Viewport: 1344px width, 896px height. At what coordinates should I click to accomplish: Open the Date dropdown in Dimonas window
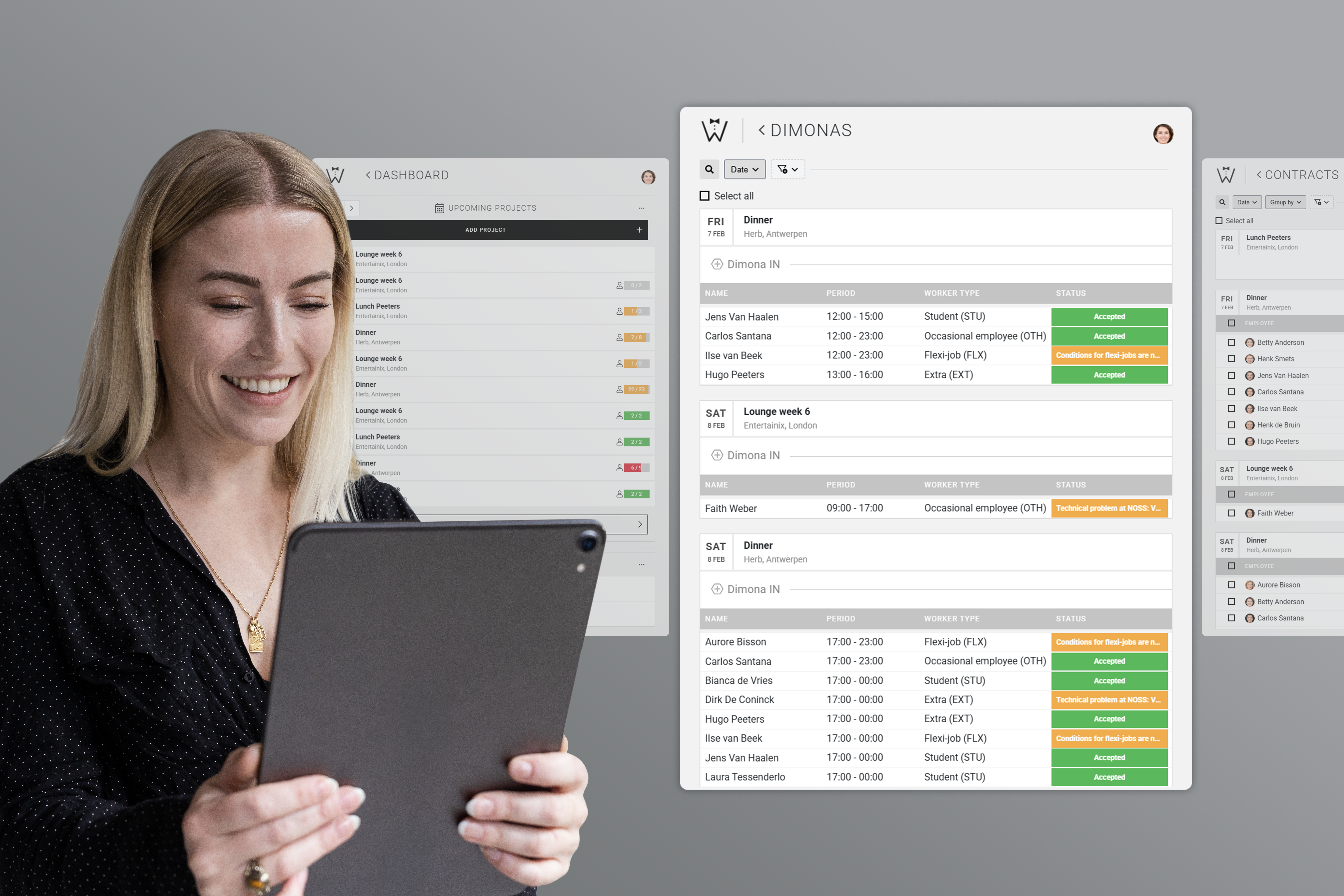[744, 169]
